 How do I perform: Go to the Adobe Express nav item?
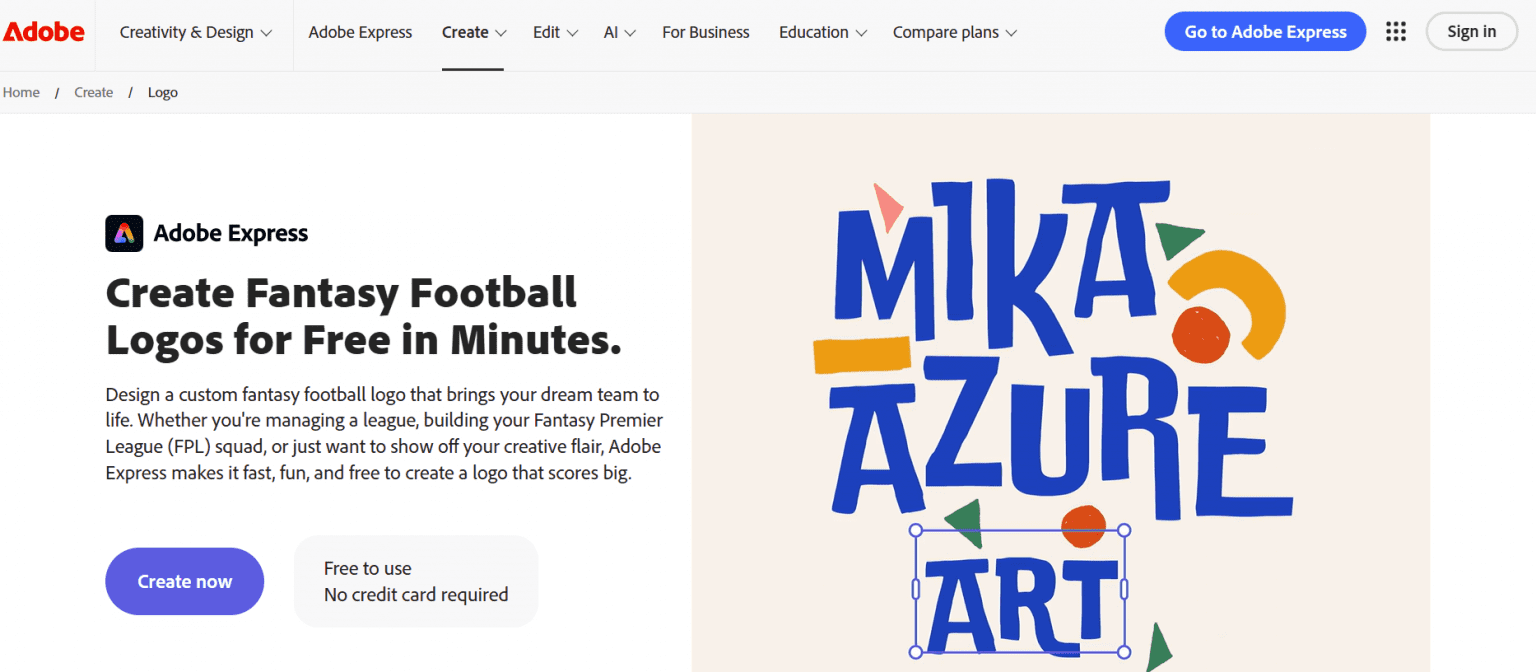(x=360, y=32)
